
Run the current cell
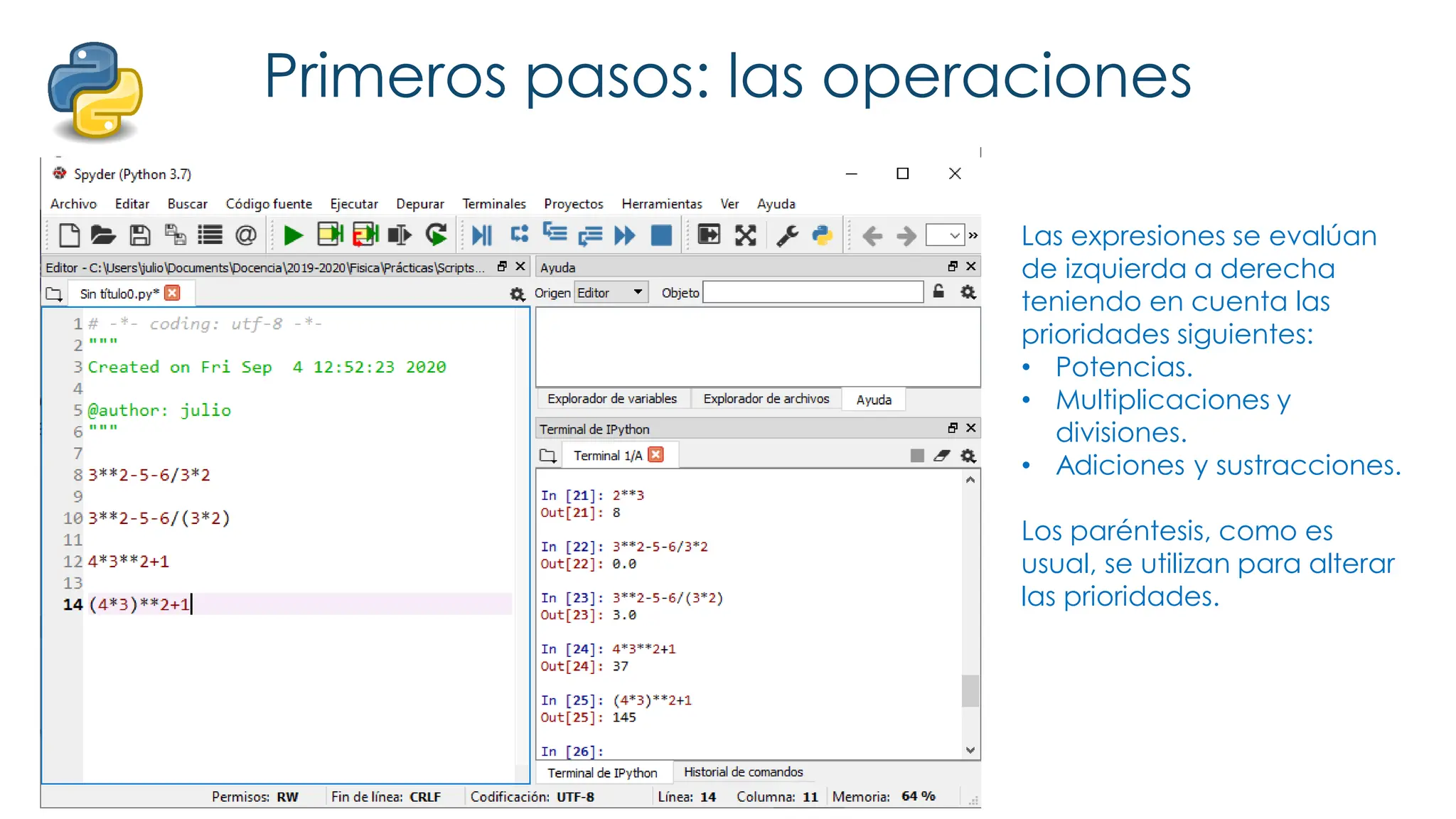point(330,235)
